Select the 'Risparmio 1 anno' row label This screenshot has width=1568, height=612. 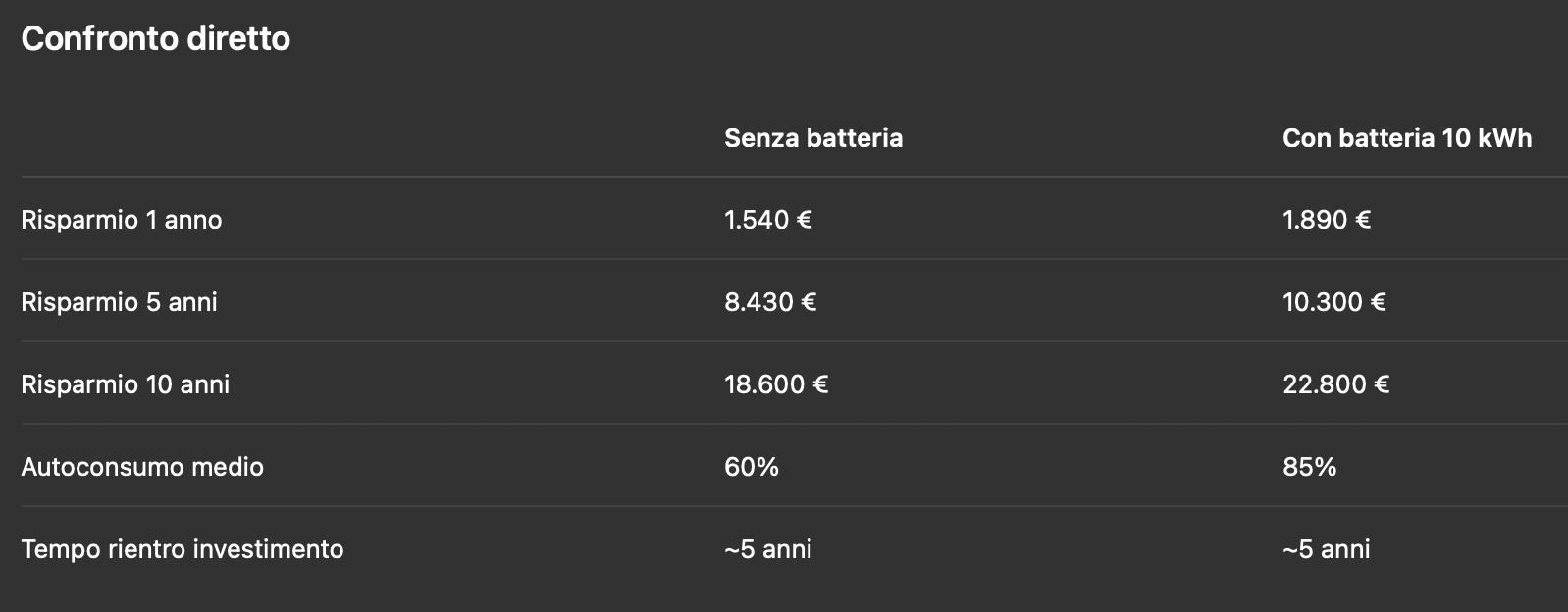click(121, 220)
